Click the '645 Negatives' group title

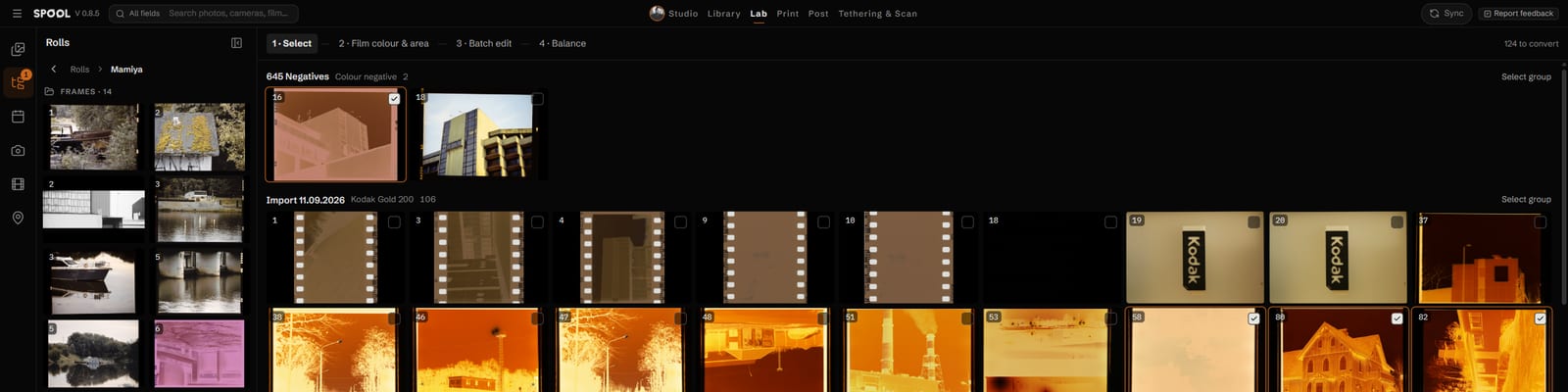pyautogui.click(x=298, y=76)
